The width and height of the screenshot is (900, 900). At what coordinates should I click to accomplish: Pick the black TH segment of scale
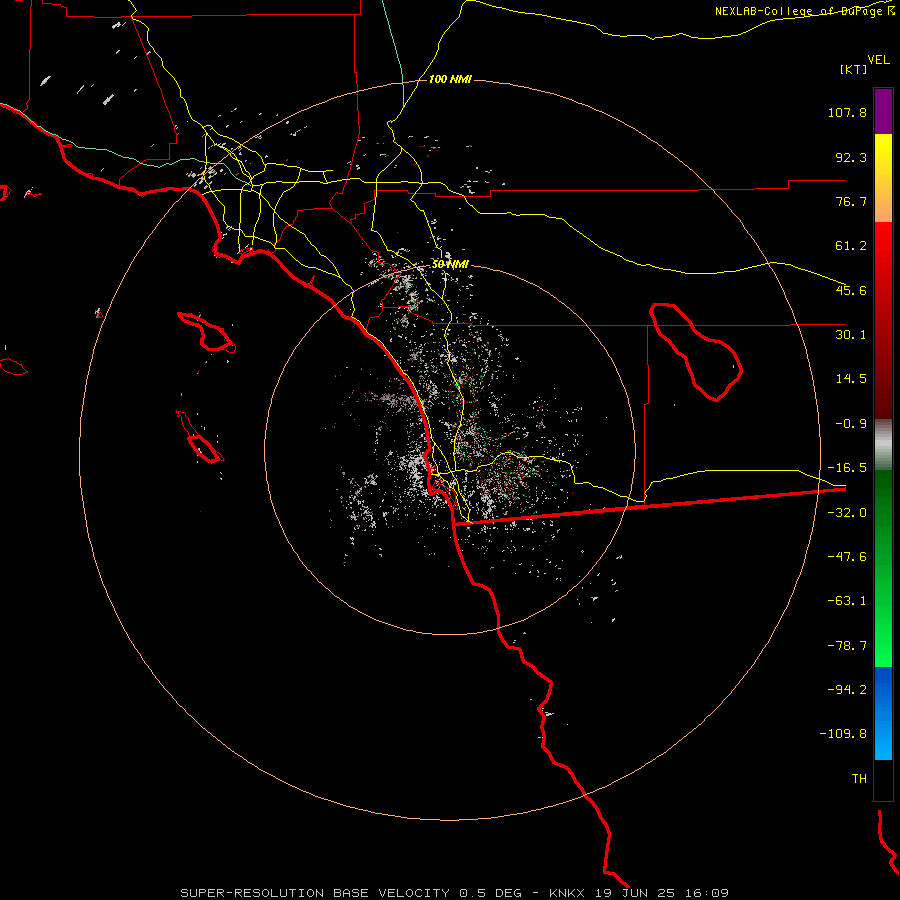[883, 780]
